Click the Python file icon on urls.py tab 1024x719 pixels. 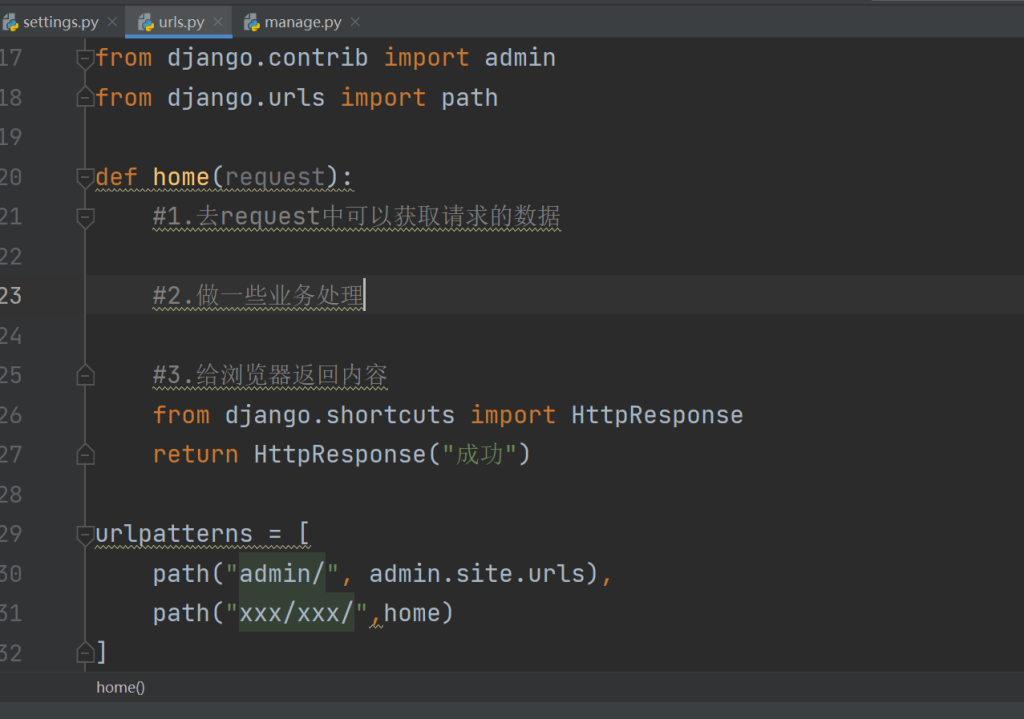click(146, 22)
